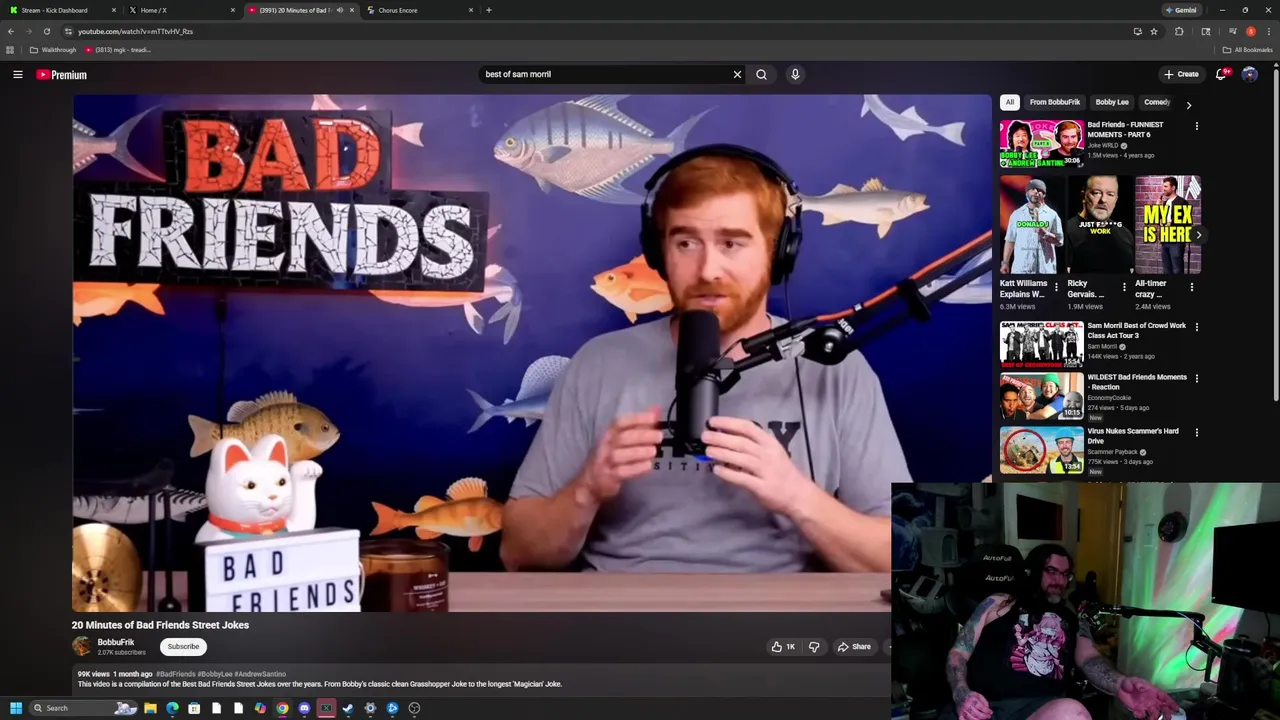1280x720 pixels.
Task: Open YouTube notifications bell
Action: (1221, 74)
